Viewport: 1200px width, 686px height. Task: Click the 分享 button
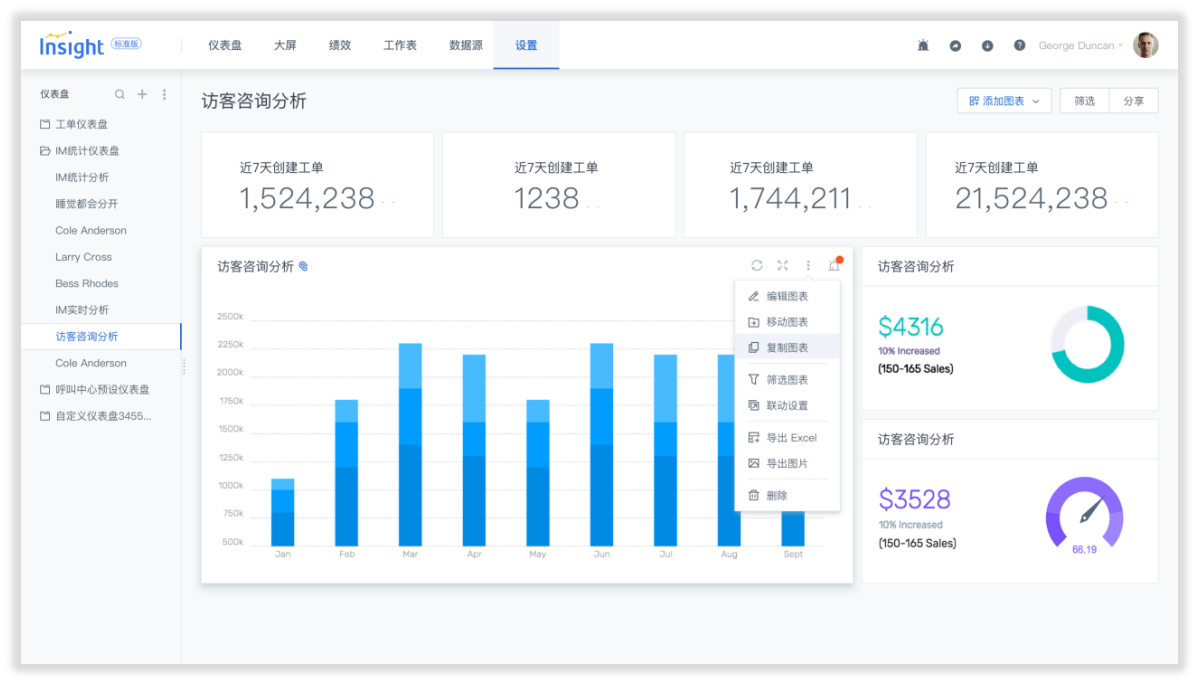coord(1133,101)
